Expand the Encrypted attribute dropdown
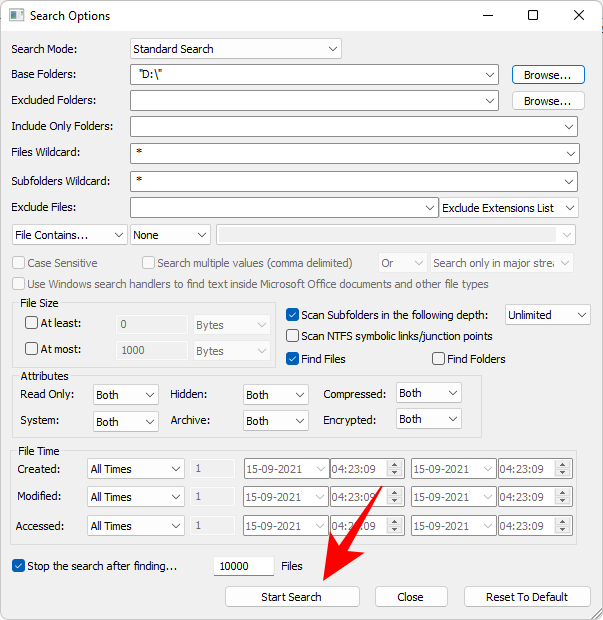 (428, 420)
